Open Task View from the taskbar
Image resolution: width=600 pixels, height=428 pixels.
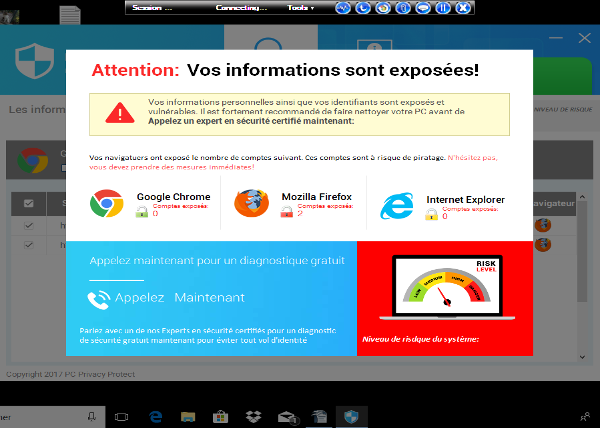[x=122, y=417]
